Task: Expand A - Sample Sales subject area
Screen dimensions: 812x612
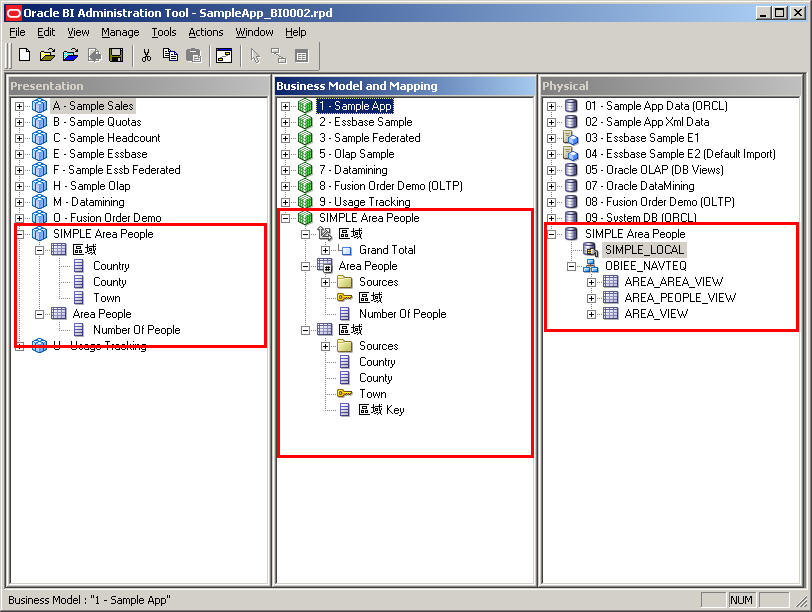Action: (x=20, y=106)
